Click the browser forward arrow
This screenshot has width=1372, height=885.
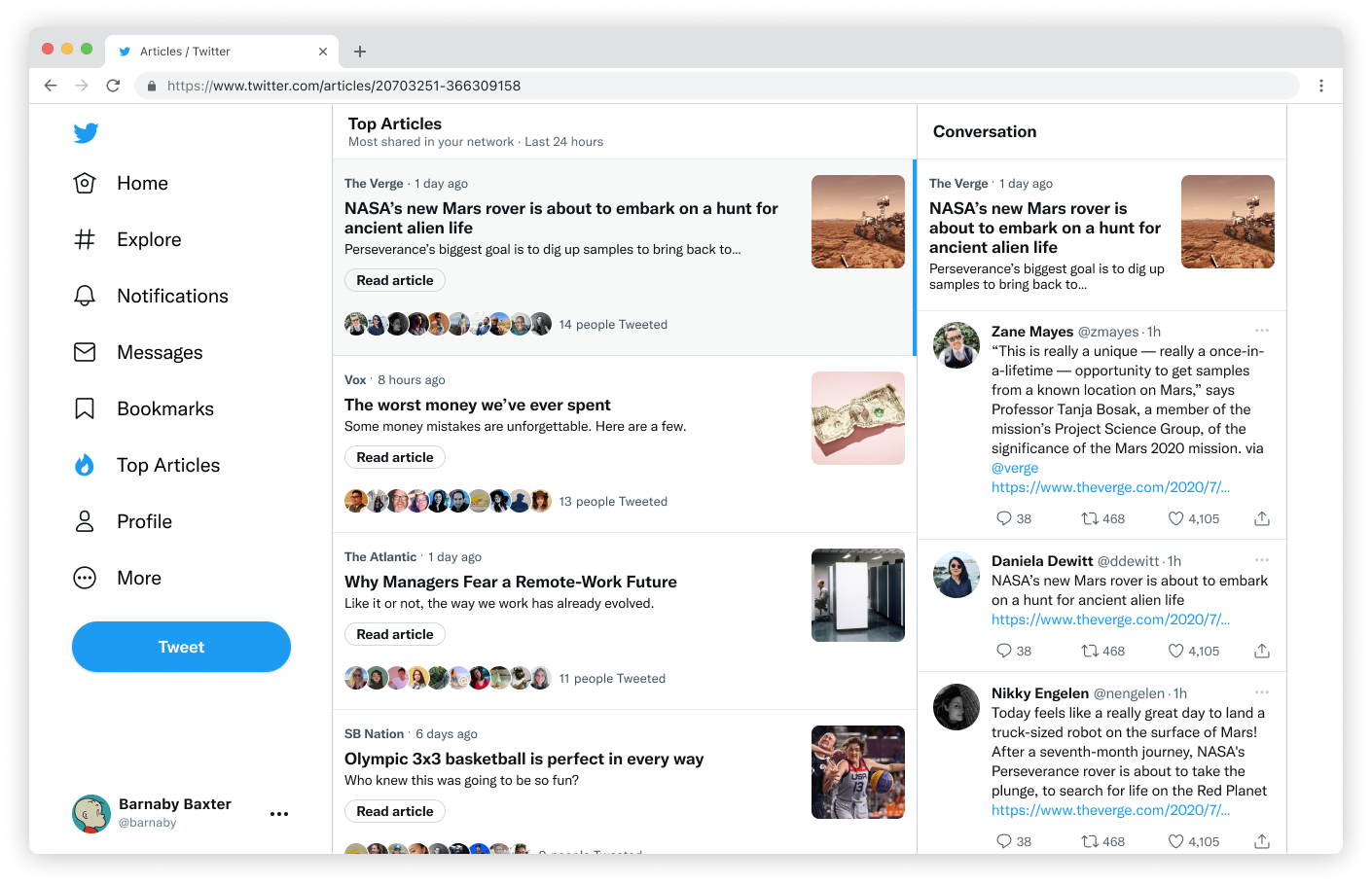82,86
